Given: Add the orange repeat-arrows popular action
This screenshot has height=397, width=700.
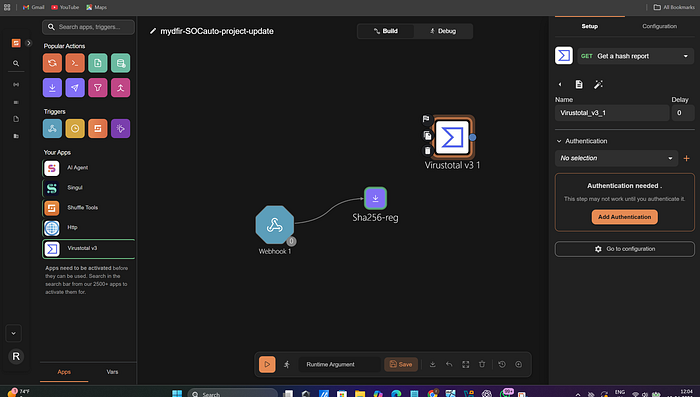Looking at the screenshot, I should point(52,63).
